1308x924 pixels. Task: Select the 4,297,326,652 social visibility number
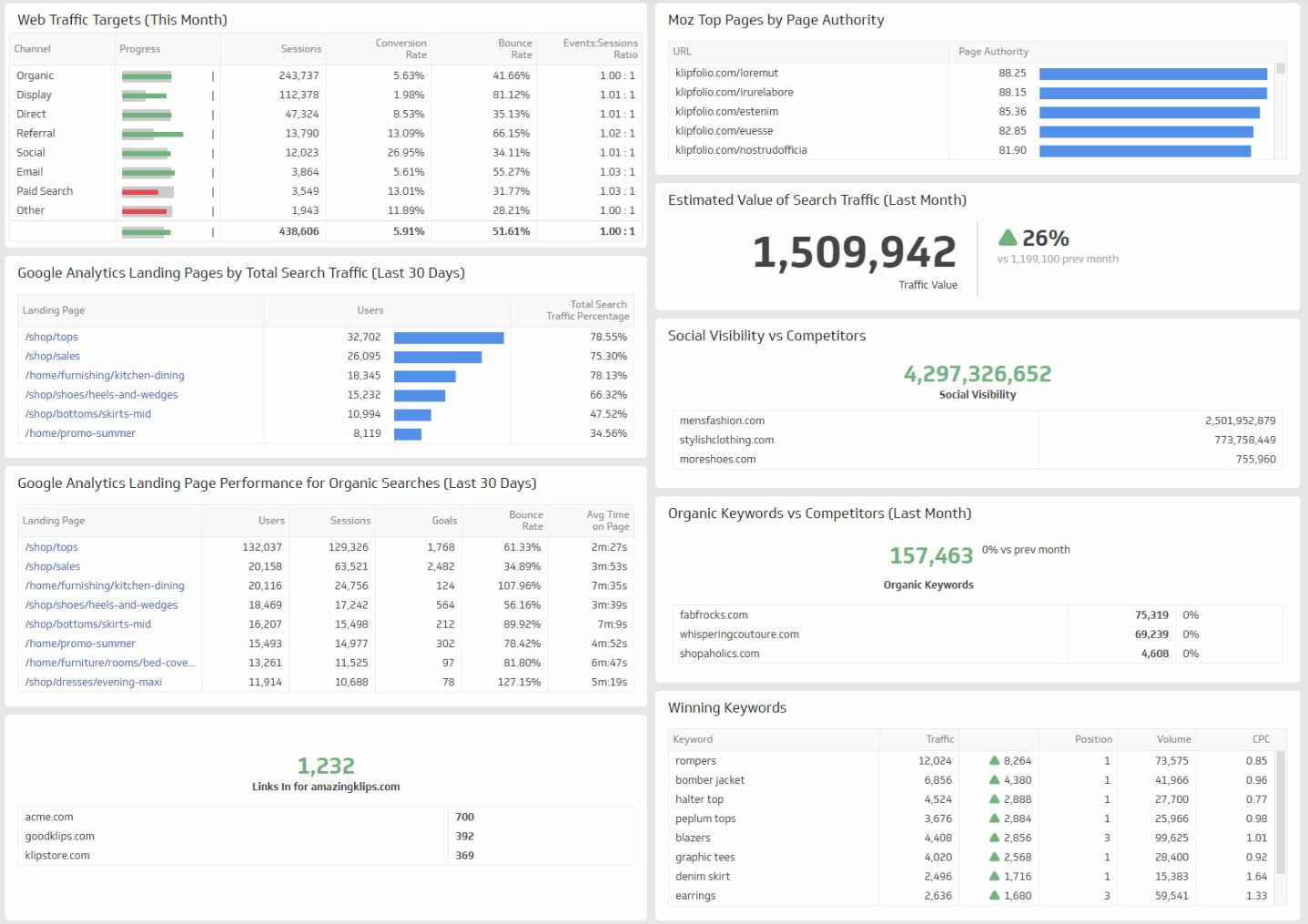(977, 374)
